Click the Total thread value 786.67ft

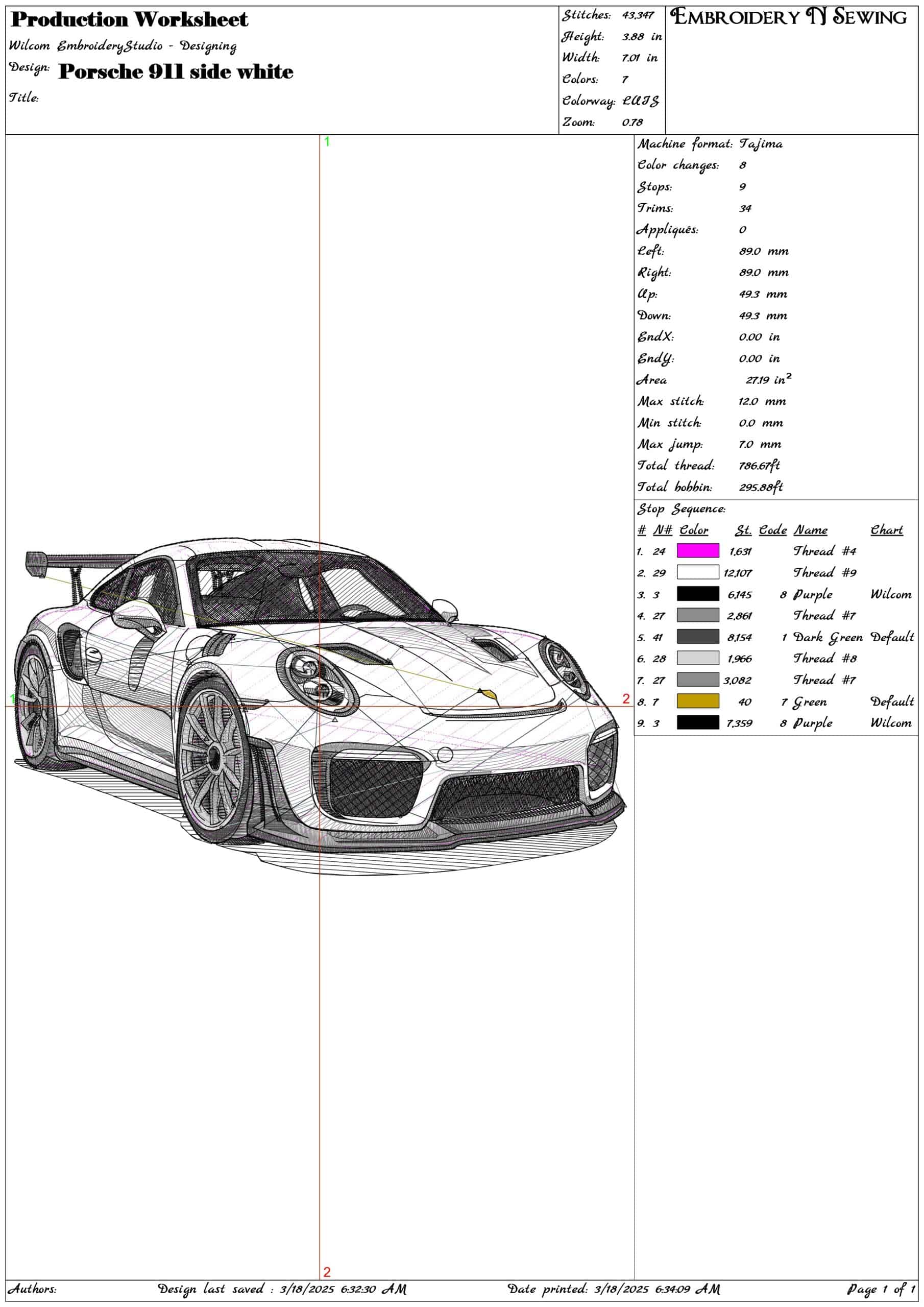760,466
